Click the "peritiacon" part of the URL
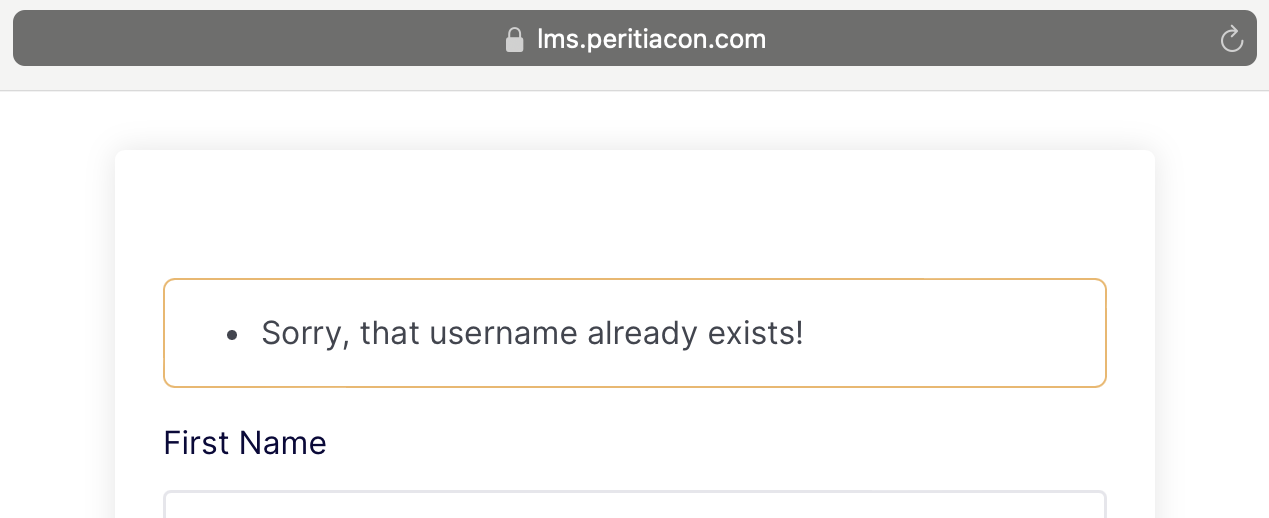Image resolution: width=1269 pixels, height=518 pixels. pyautogui.click(x=647, y=39)
